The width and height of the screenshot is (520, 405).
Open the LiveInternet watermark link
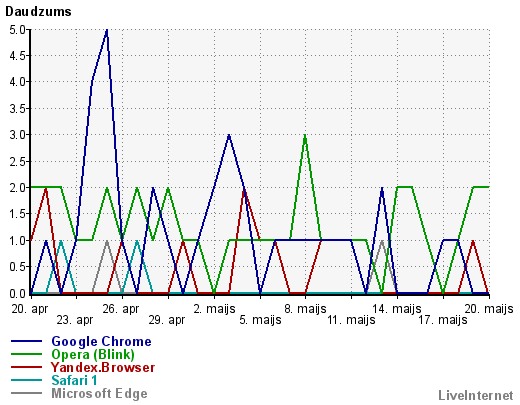pyautogui.click(x=476, y=395)
